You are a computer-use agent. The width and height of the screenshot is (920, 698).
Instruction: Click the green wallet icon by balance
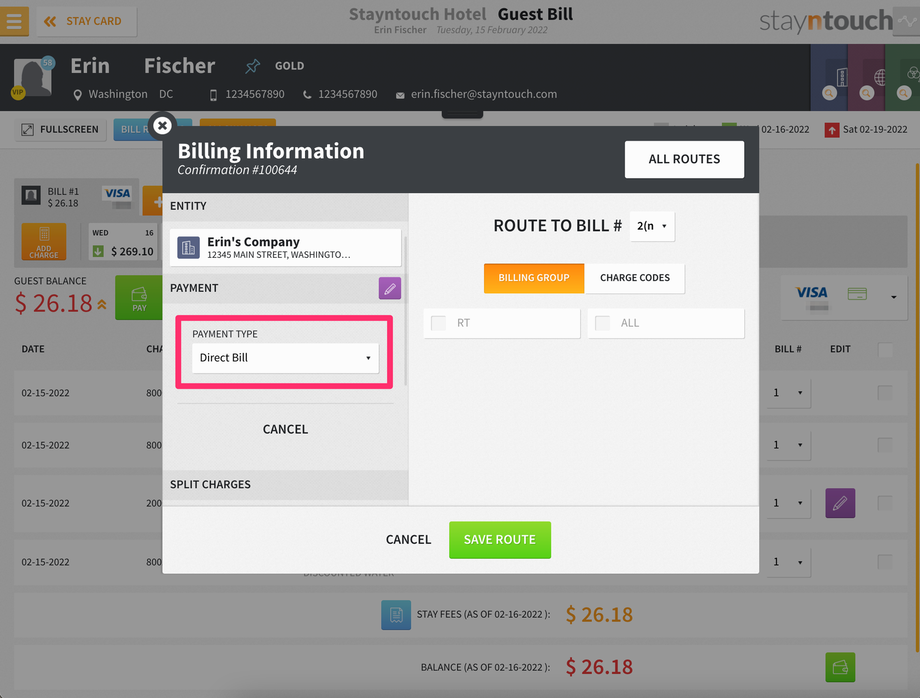[x=840, y=667]
